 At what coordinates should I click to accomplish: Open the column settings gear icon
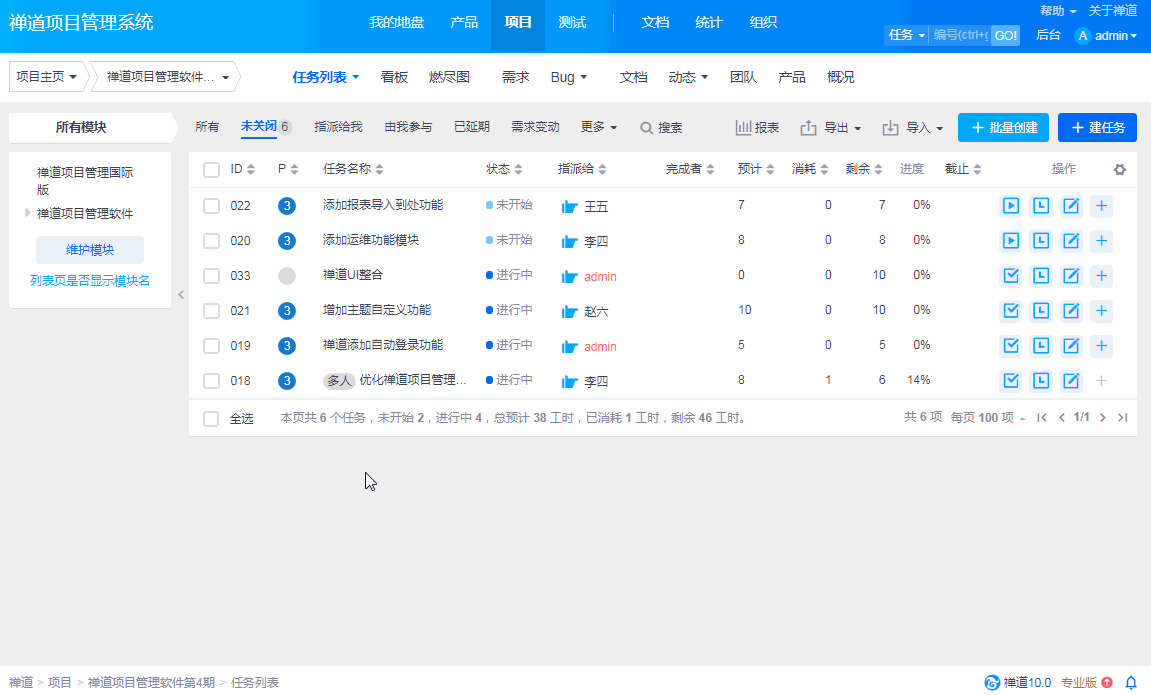pyautogui.click(x=1120, y=170)
